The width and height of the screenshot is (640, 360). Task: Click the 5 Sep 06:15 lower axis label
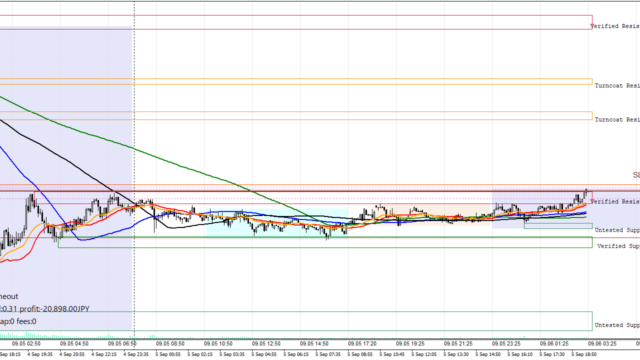(x=297, y=355)
